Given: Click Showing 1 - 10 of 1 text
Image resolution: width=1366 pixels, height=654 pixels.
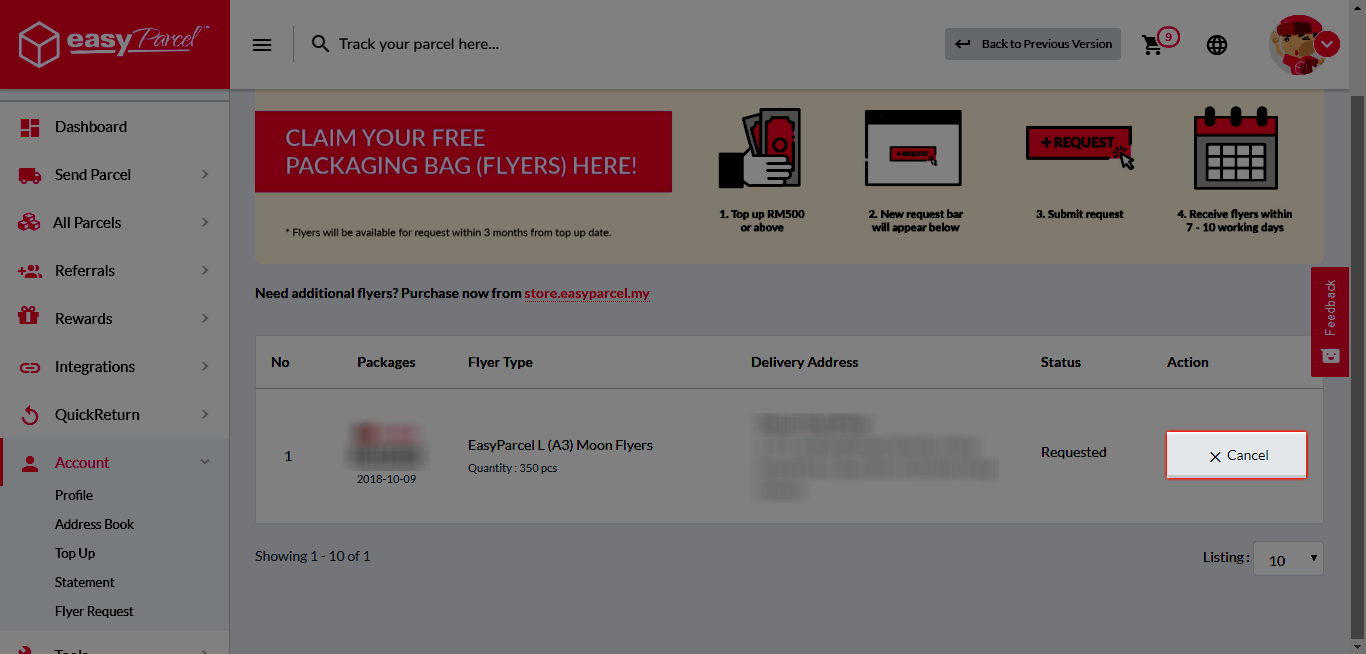Looking at the screenshot, I should click(x=312, y=556).
